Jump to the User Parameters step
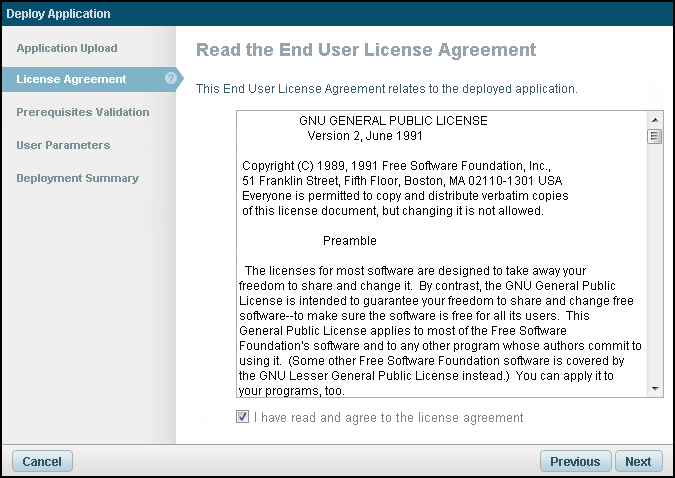 coord(63,145)
